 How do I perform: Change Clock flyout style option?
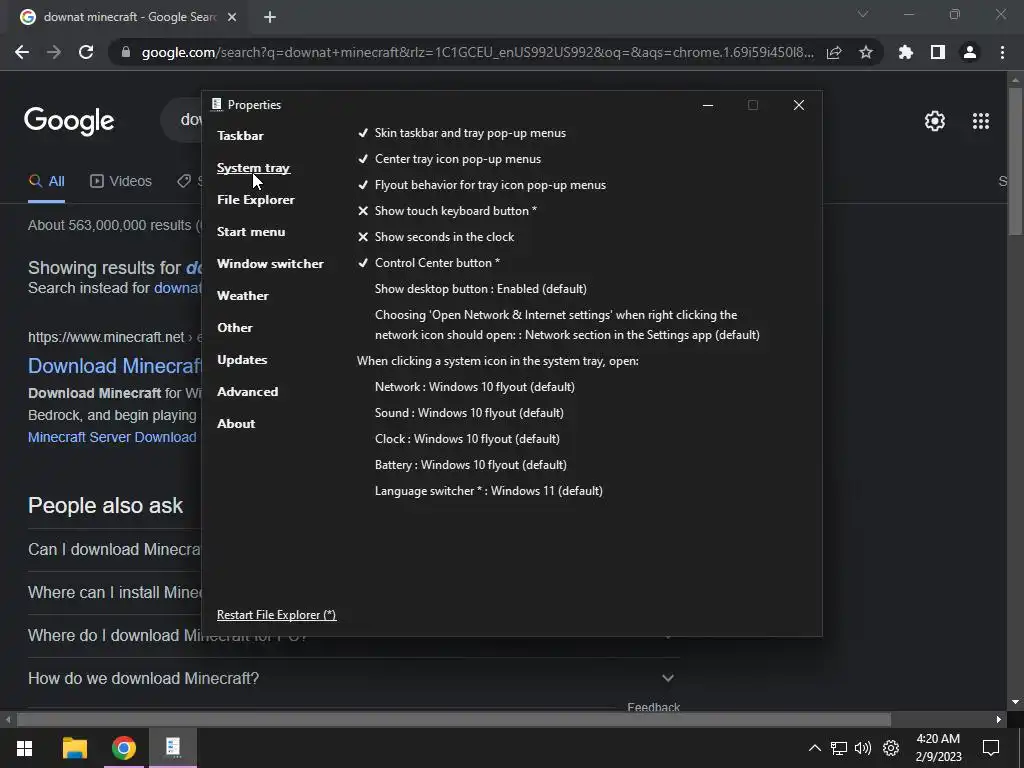(467, 440)
